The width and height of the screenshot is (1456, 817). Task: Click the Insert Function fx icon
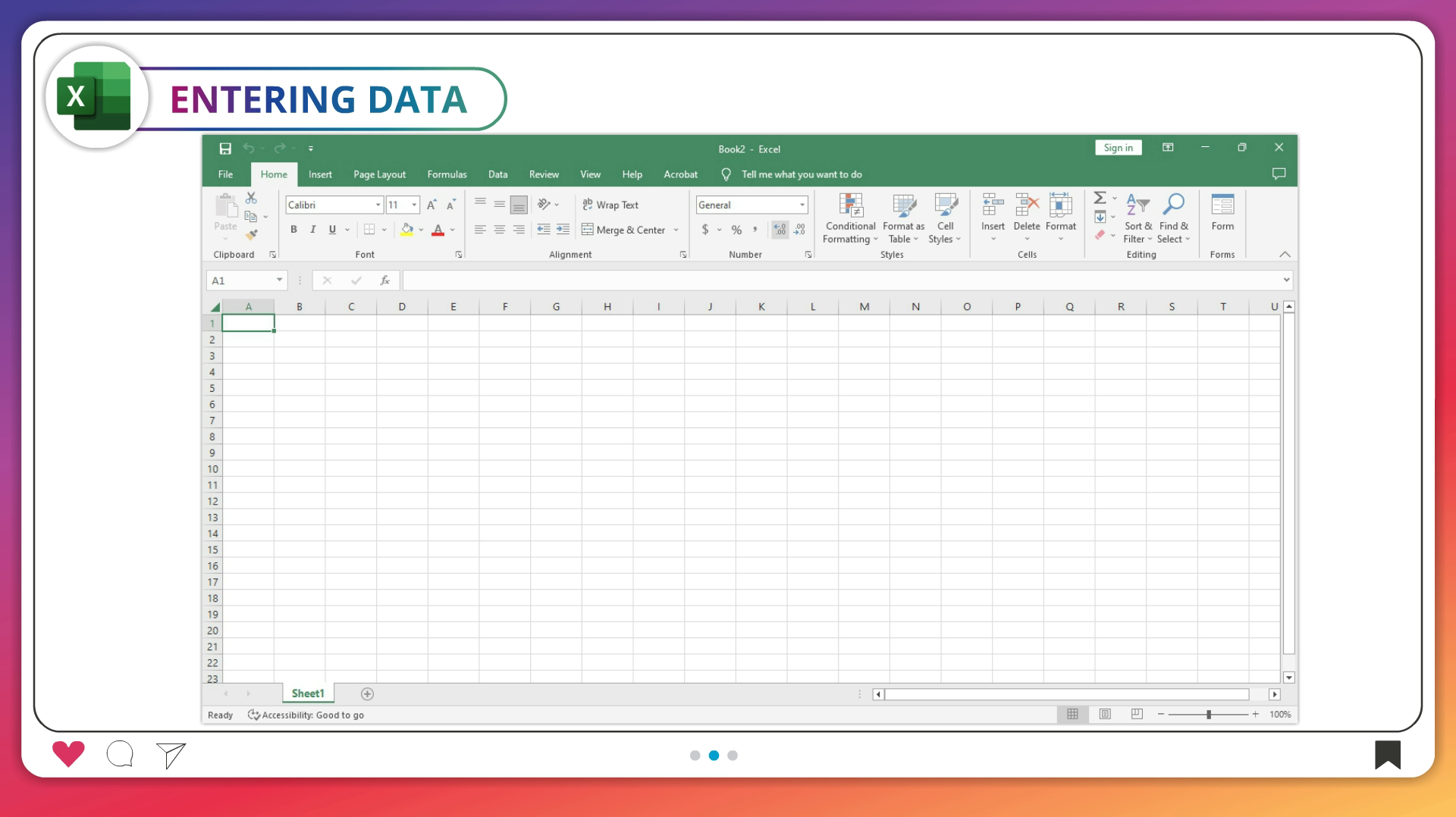385,280
